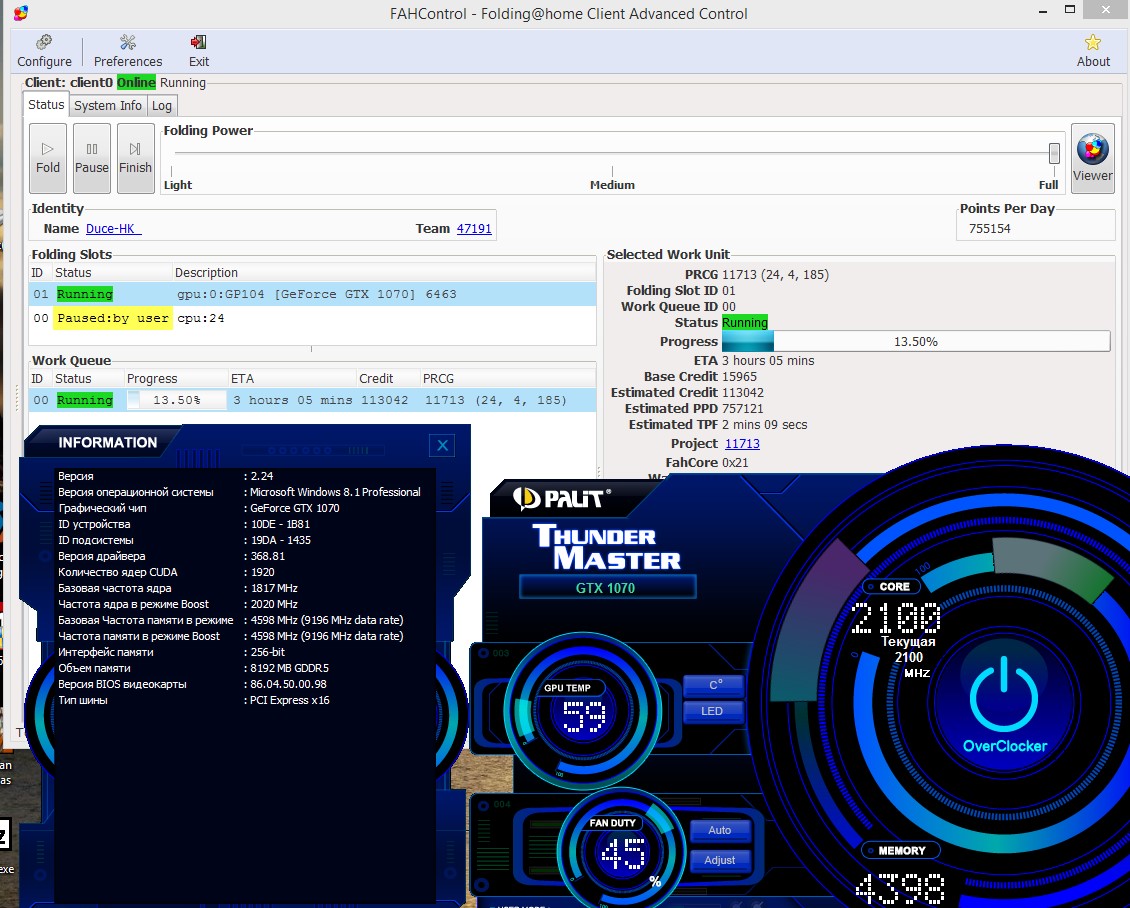This screenshot has height=908, width=1130.
Task: Click the Points Per Day value 755154
Action: [989, 228]
